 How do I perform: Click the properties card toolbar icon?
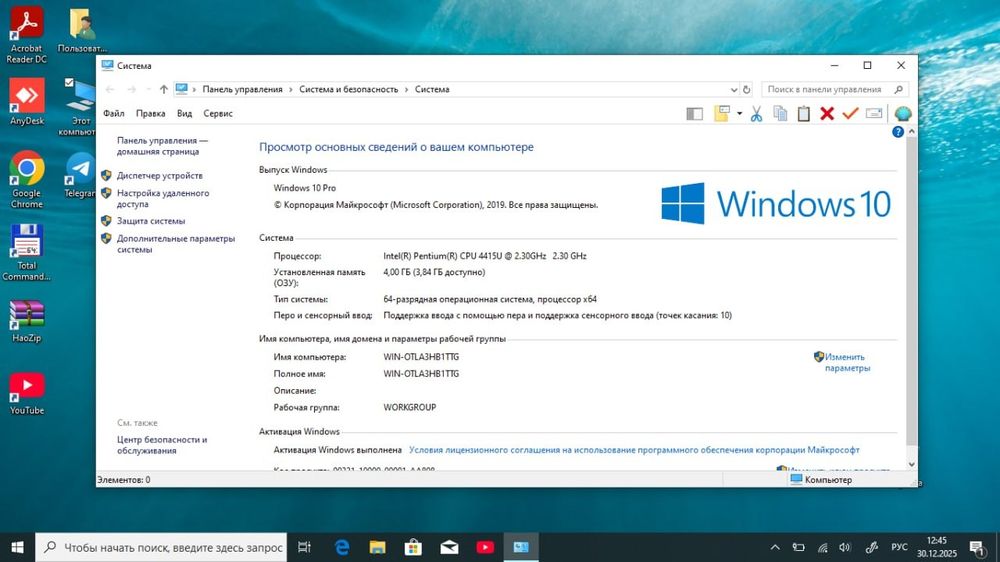(x=874, y=114)
